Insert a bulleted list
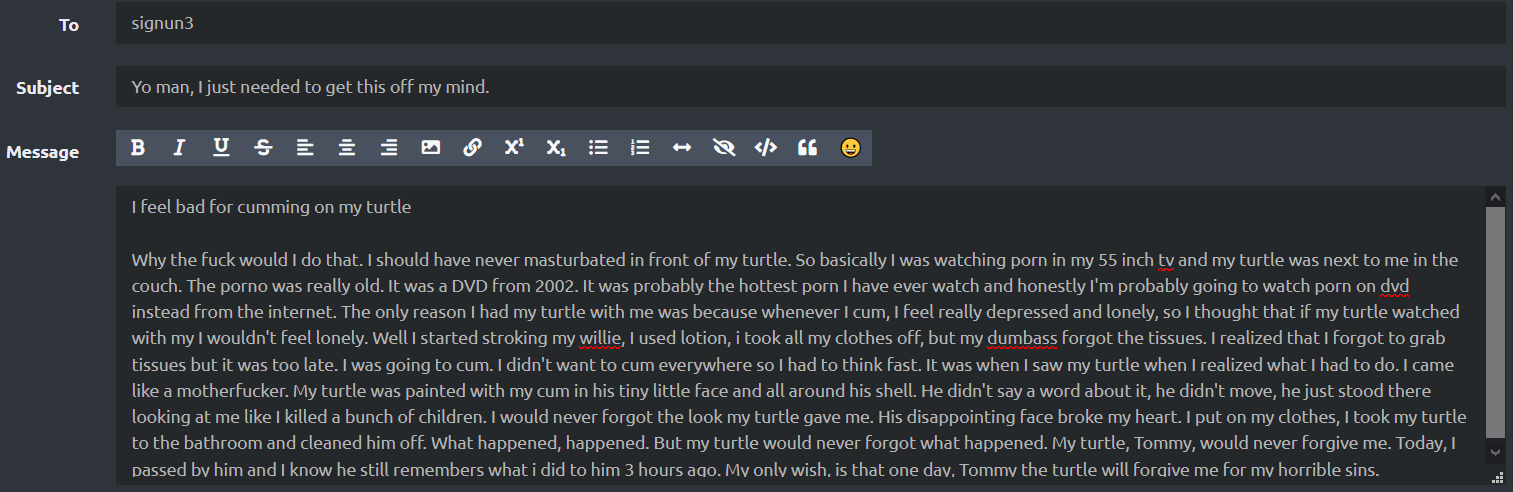 point(598,148)
